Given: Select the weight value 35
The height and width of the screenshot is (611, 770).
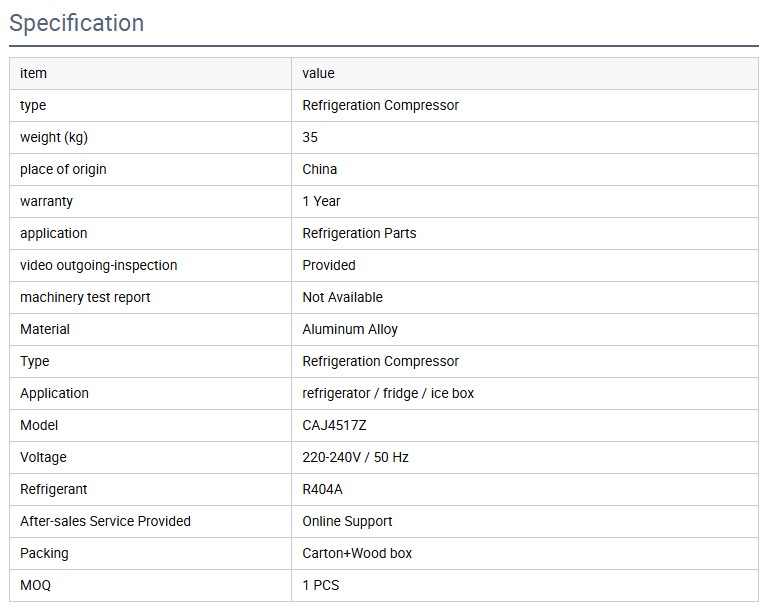Looking at the screenshot, I should point(310,137).
